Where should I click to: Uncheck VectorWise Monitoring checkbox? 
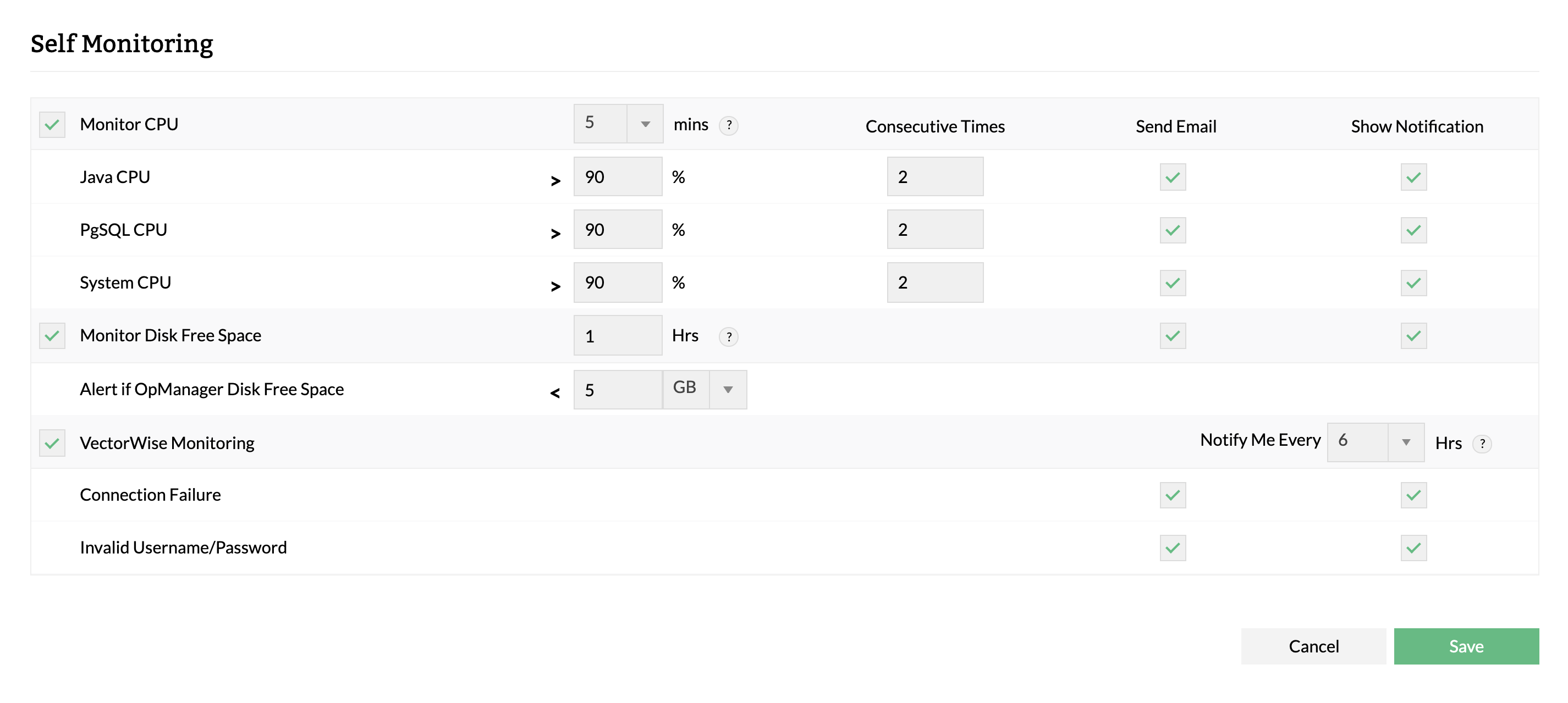[52, 444]
